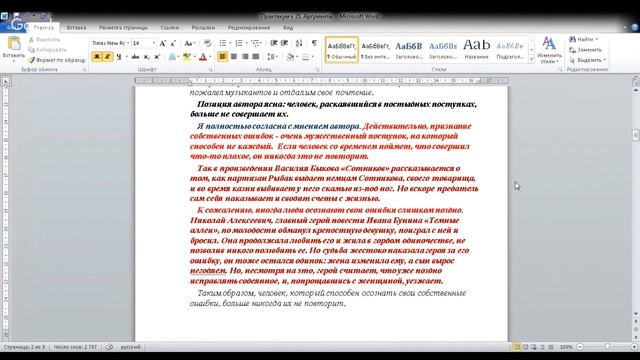640x360 pixels.
Task: Toggle align text left
Action: click(222, 57)
